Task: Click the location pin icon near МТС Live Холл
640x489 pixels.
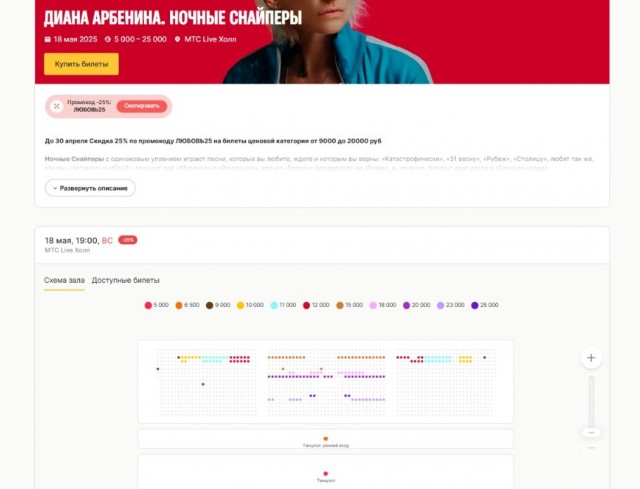Action: point(177,39)
